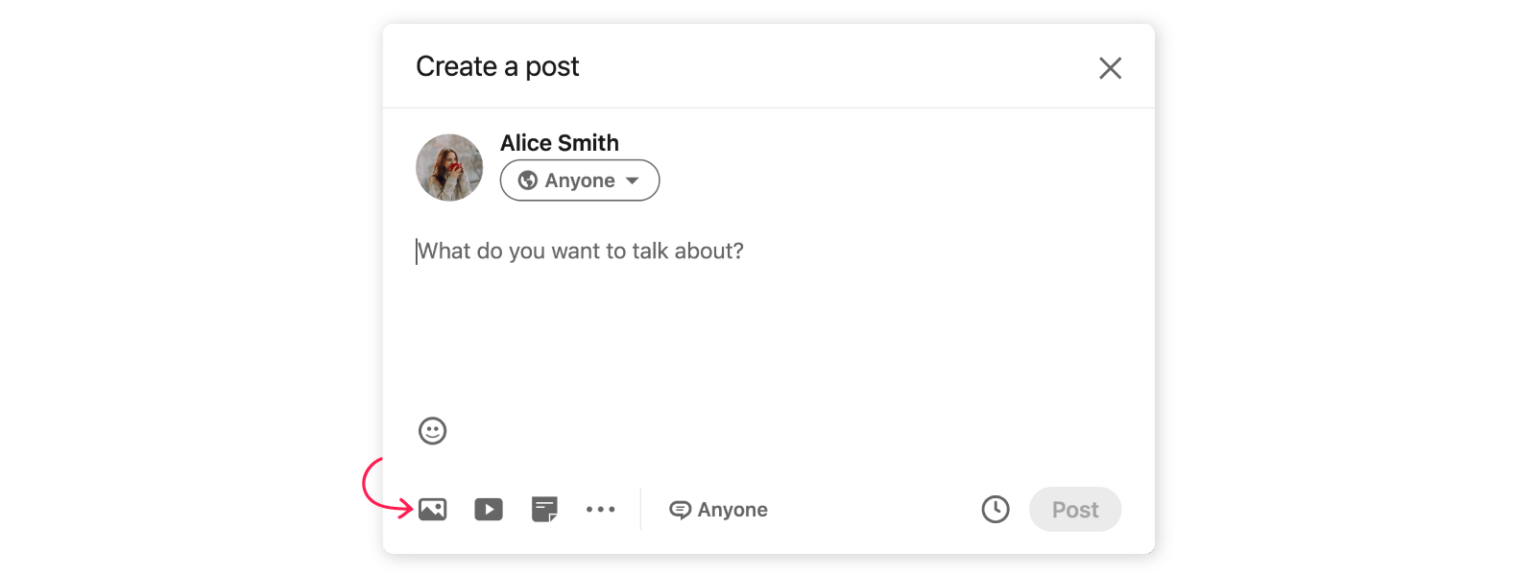Click the "What do you want to talk about?" field
The width and height of the screenshot is (1536, 576).
point(580,251)
